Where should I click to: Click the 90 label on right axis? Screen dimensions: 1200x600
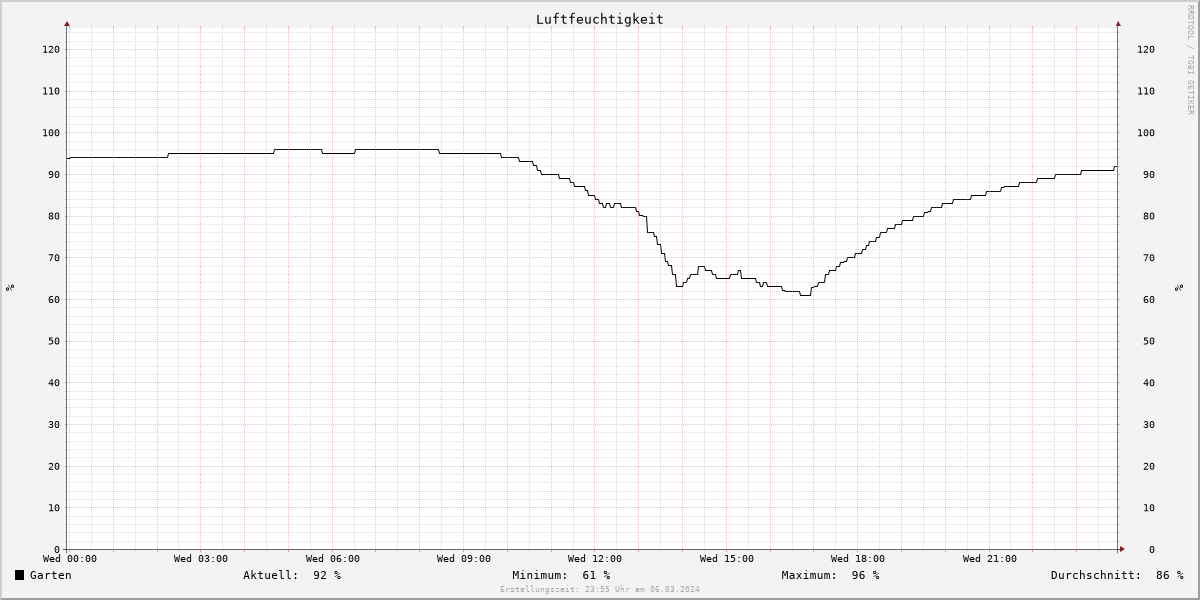point(1149,174)
